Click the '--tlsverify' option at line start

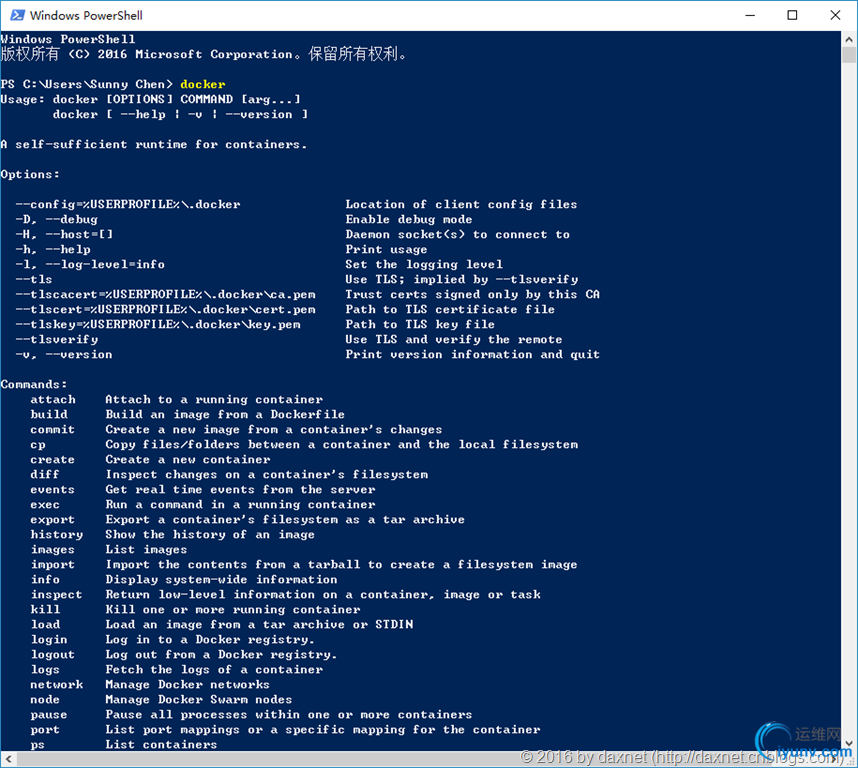tap(56, 340)
